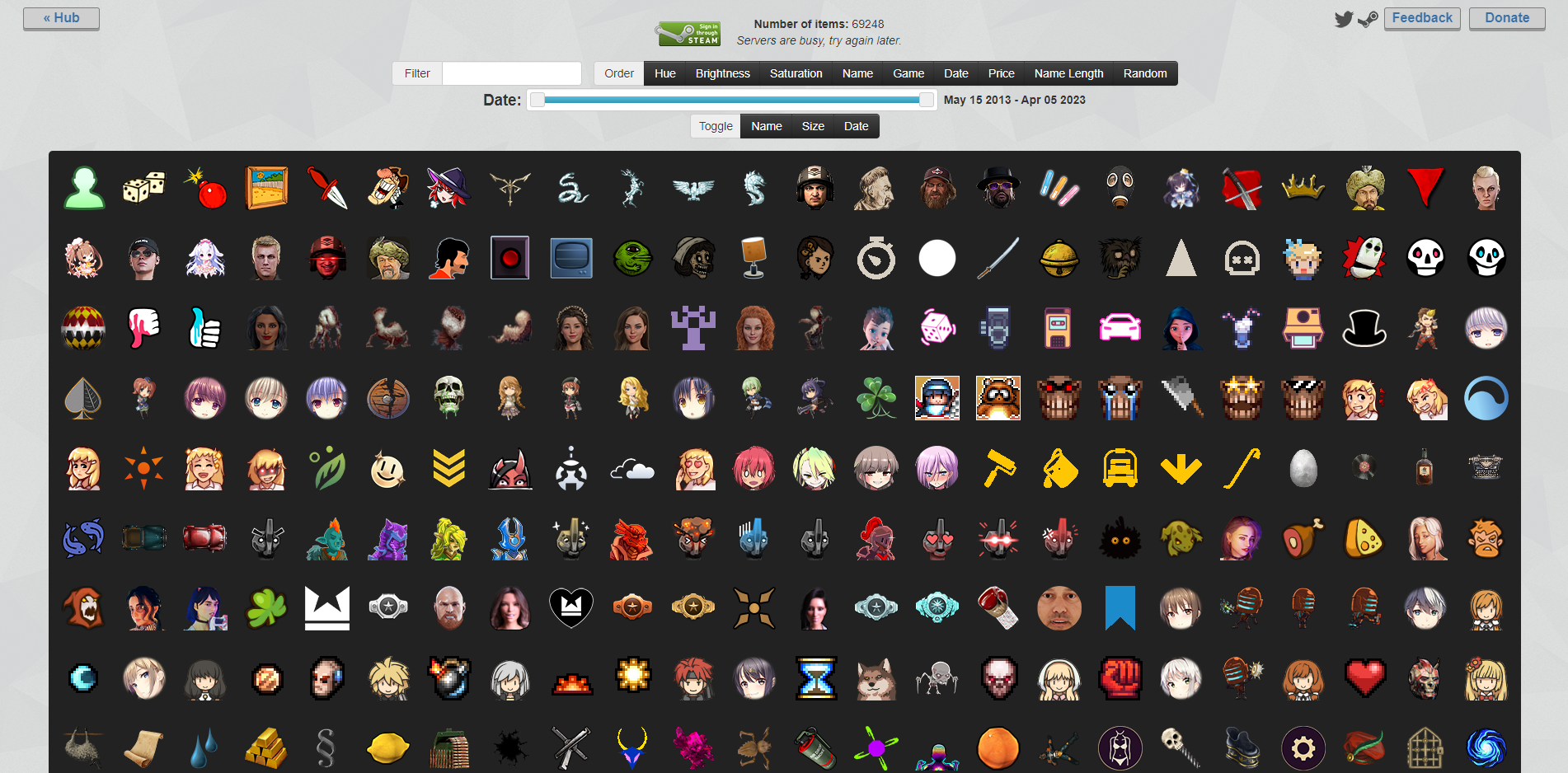Grab the left Date slider handle
This screenshot has height=773, width=1568.
click(x=538, y=100)
